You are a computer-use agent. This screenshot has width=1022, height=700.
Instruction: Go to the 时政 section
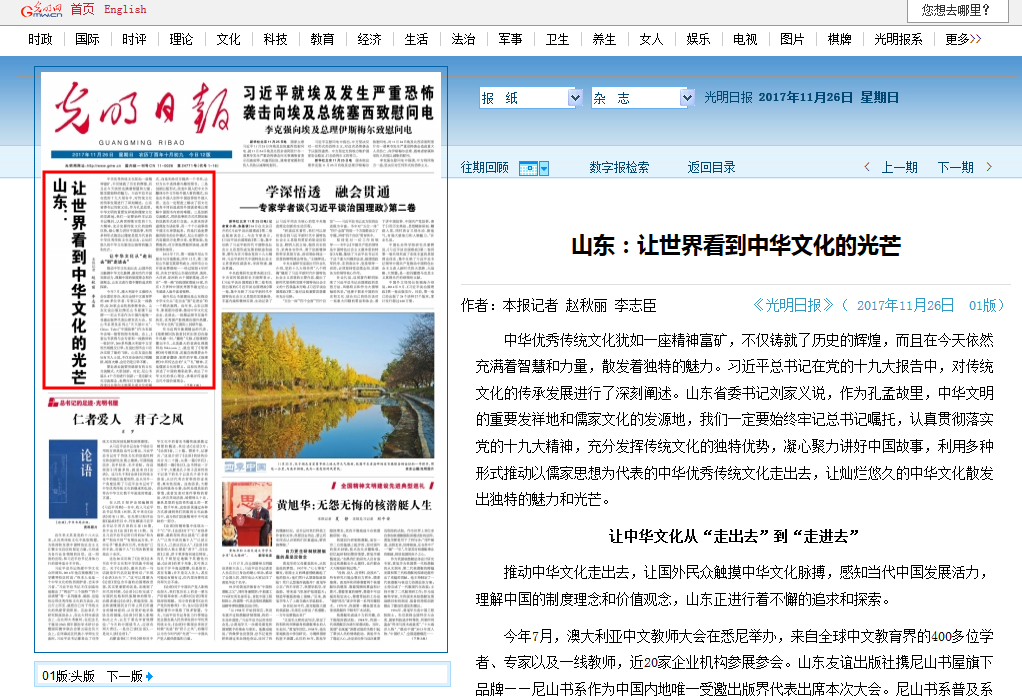point(41,39)
